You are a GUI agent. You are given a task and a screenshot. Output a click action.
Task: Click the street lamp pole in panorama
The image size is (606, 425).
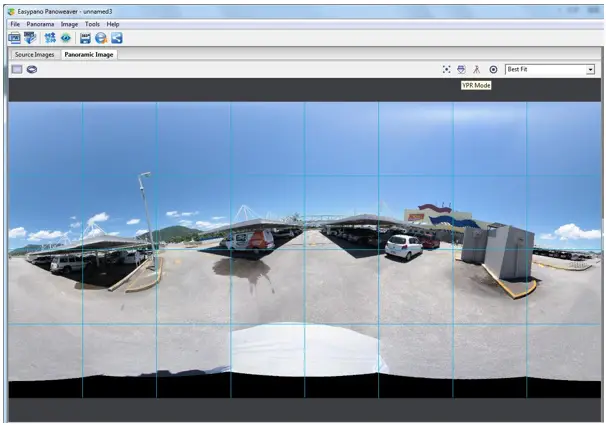[147, 218]
